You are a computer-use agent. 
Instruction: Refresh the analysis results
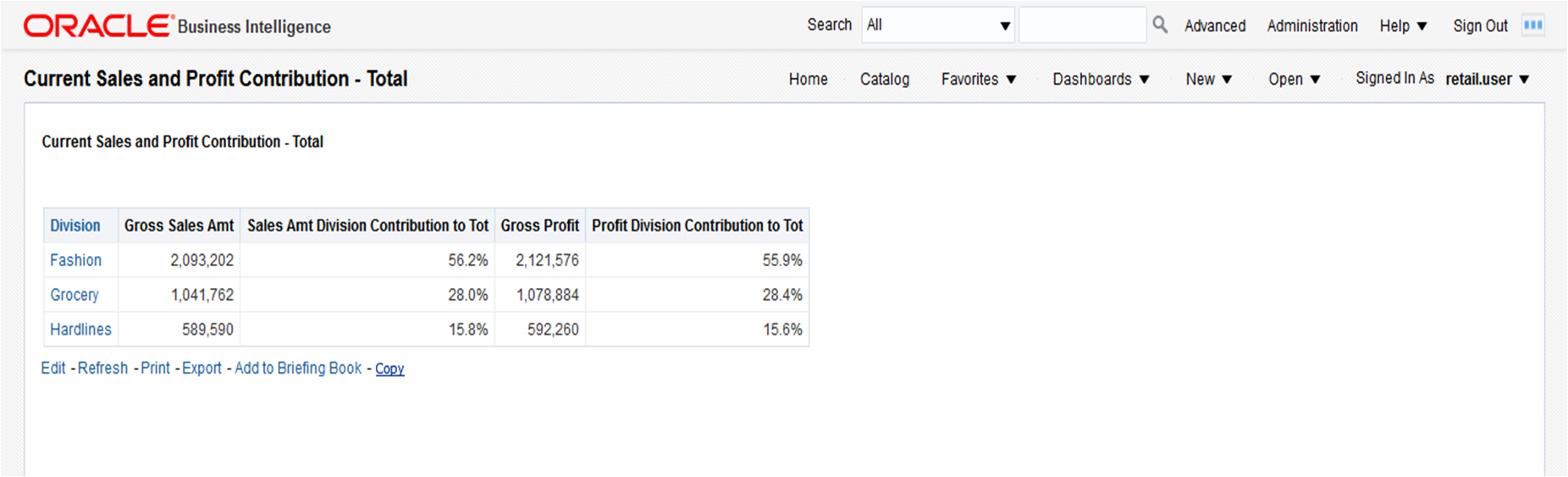(102, 369)
